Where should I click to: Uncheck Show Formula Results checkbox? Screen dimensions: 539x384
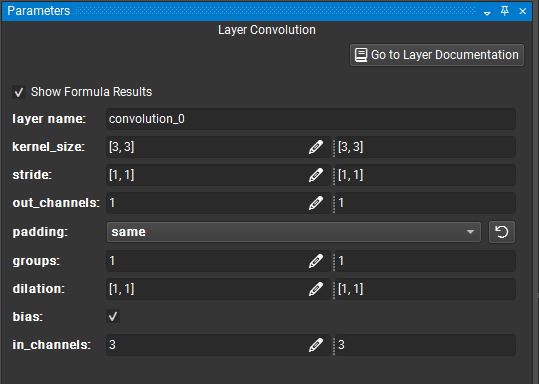(x=19, y=92)
